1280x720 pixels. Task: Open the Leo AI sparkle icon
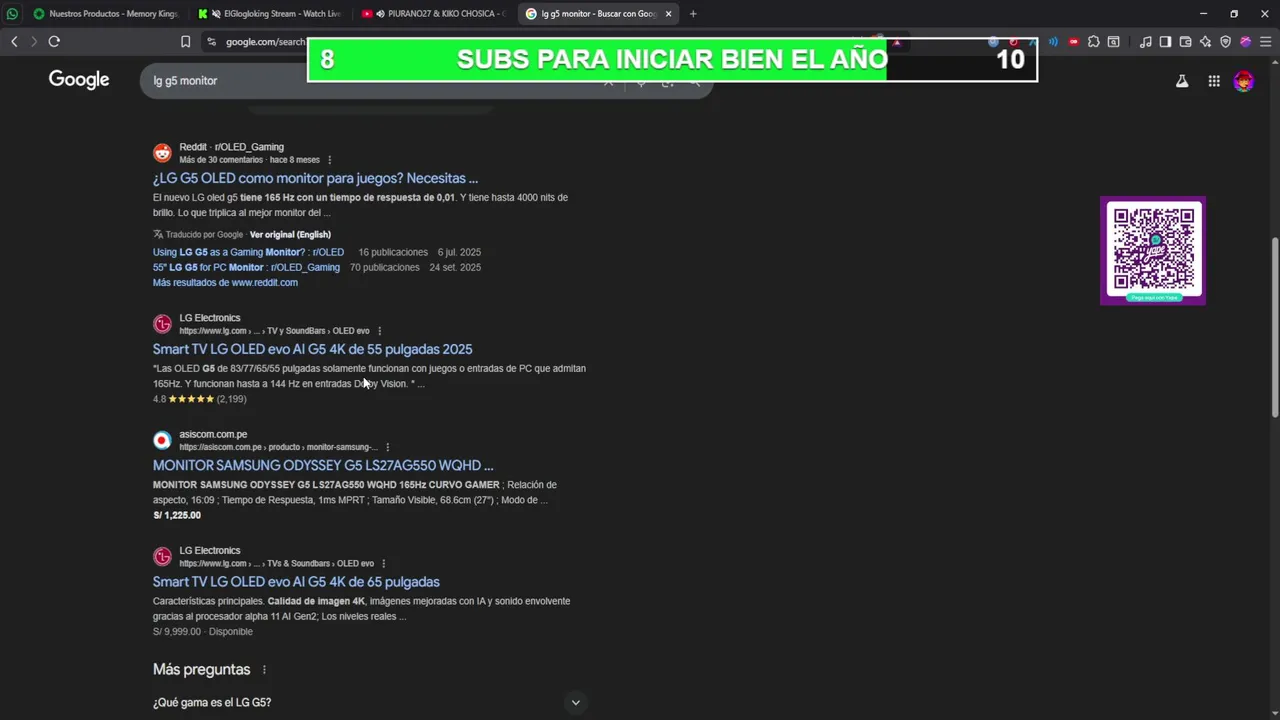pos(1205,41)
